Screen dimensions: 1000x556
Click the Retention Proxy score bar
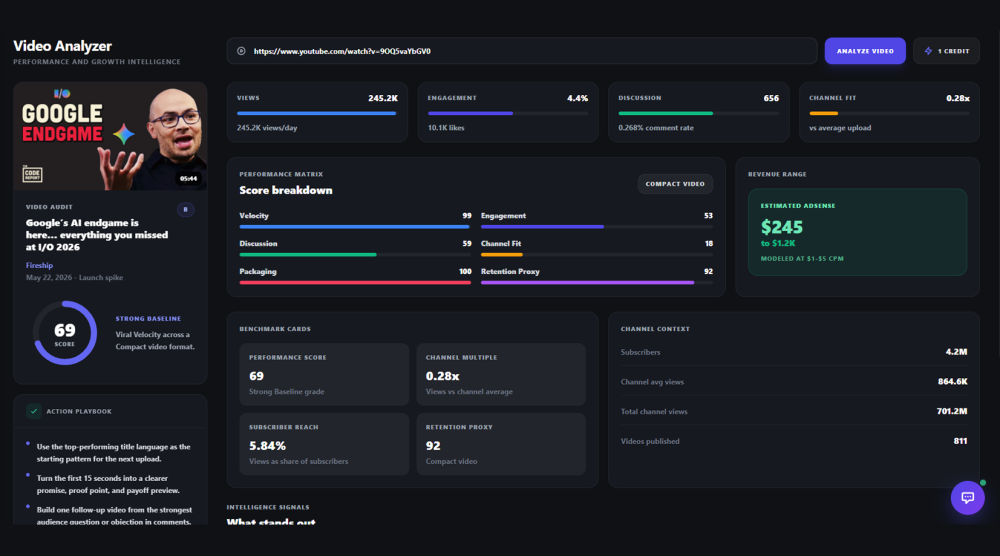597,282
